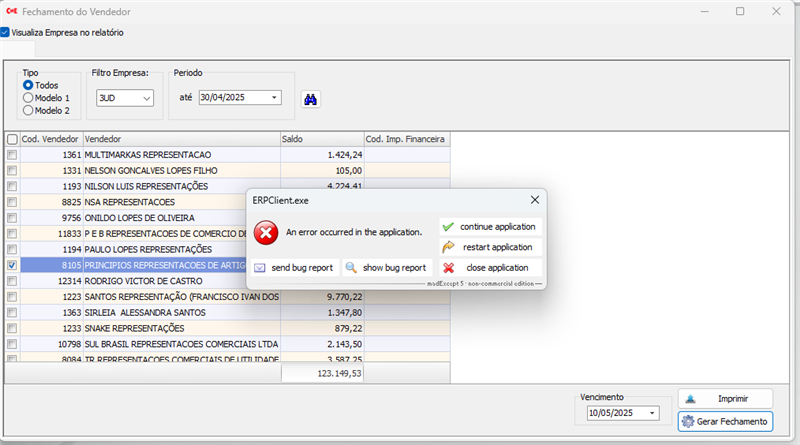This screenshot has width=800, height=445.
Task: Check the MULTIMARKAS REPRESENTACAO row checkbox
Action: click(x=12, y=155)
